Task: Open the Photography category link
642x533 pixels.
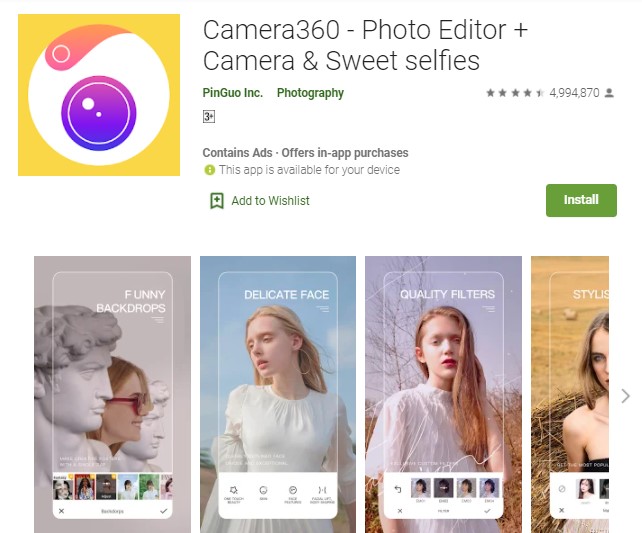Action: point(310,93)
